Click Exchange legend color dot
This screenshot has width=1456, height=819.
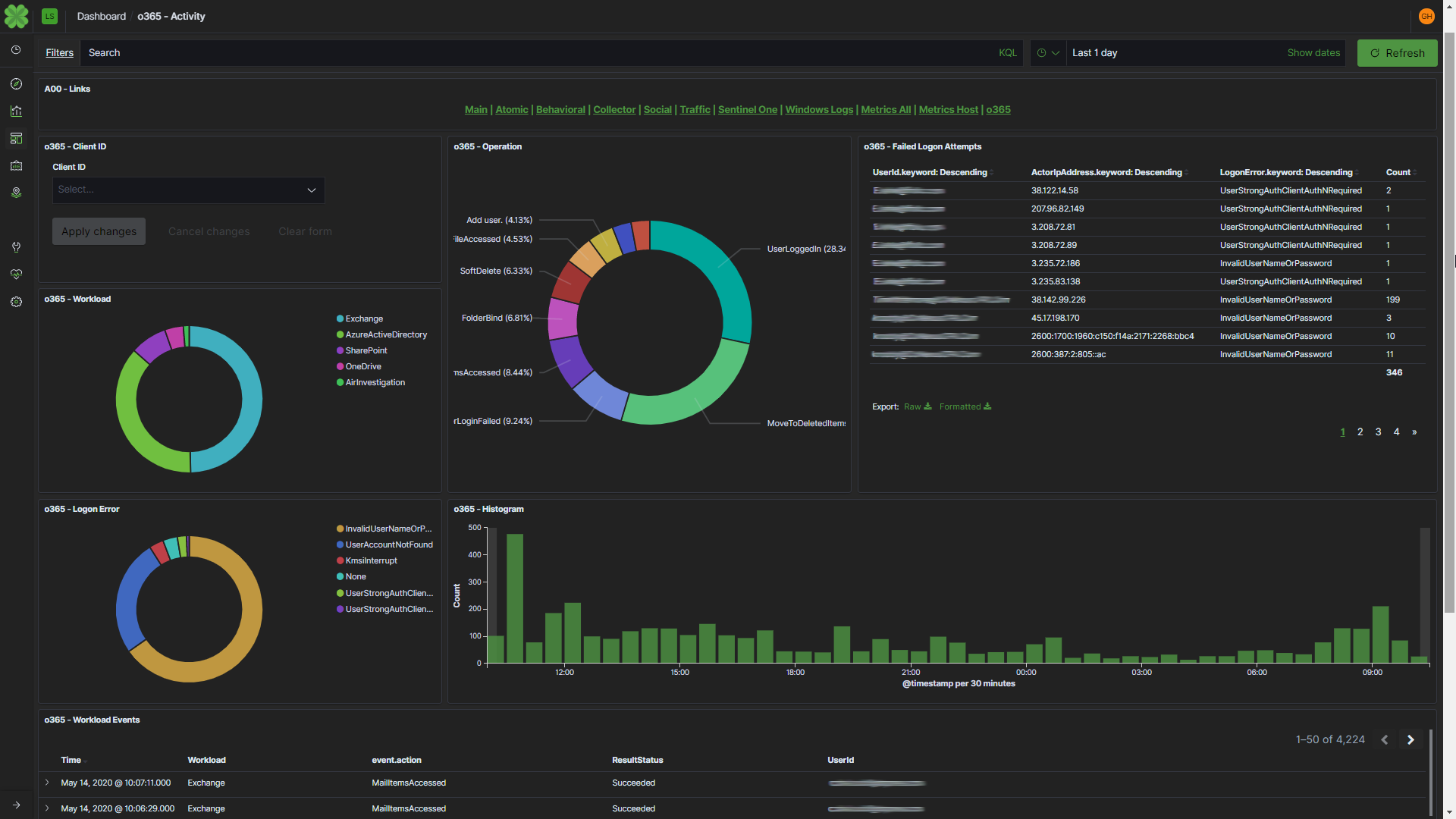click(340, 319)
